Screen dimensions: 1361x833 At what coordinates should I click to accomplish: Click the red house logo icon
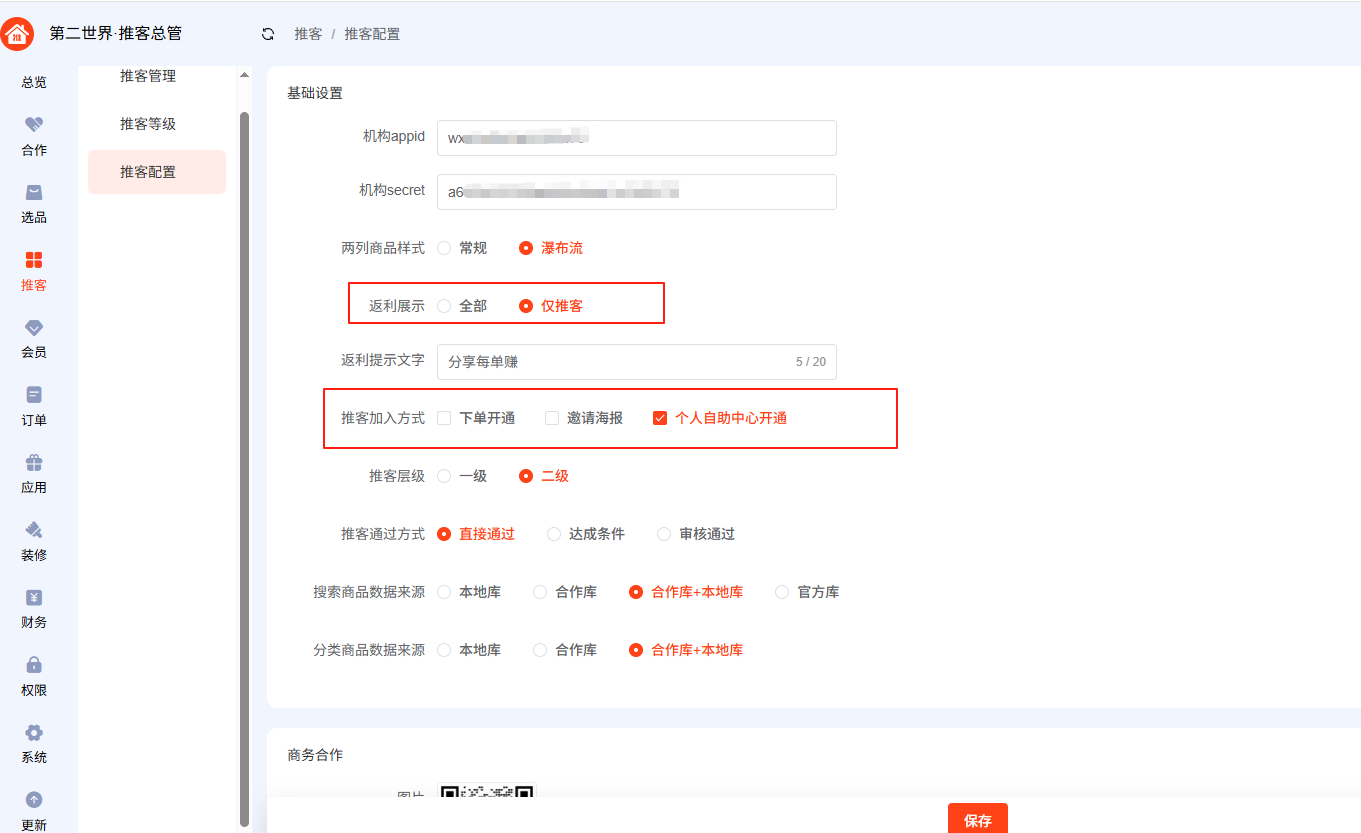coord(18,34)
